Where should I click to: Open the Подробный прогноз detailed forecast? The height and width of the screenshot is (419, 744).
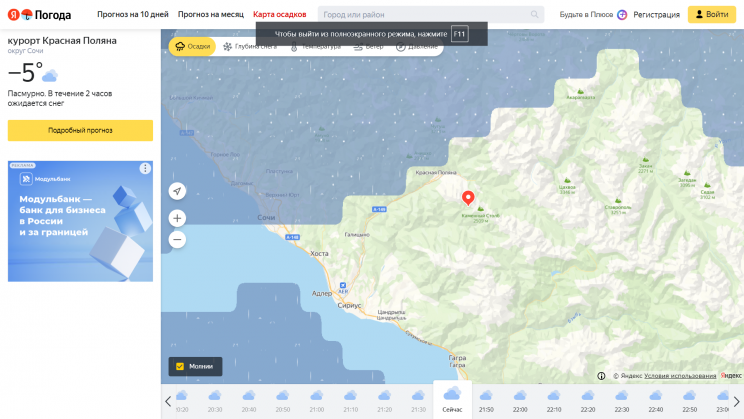(x=80, y=130)
